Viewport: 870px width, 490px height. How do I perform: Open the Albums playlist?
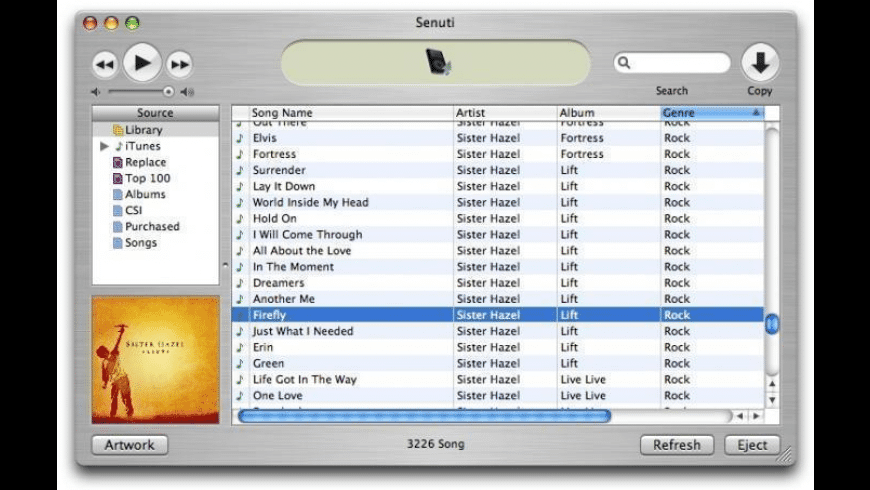pos(145,194)
